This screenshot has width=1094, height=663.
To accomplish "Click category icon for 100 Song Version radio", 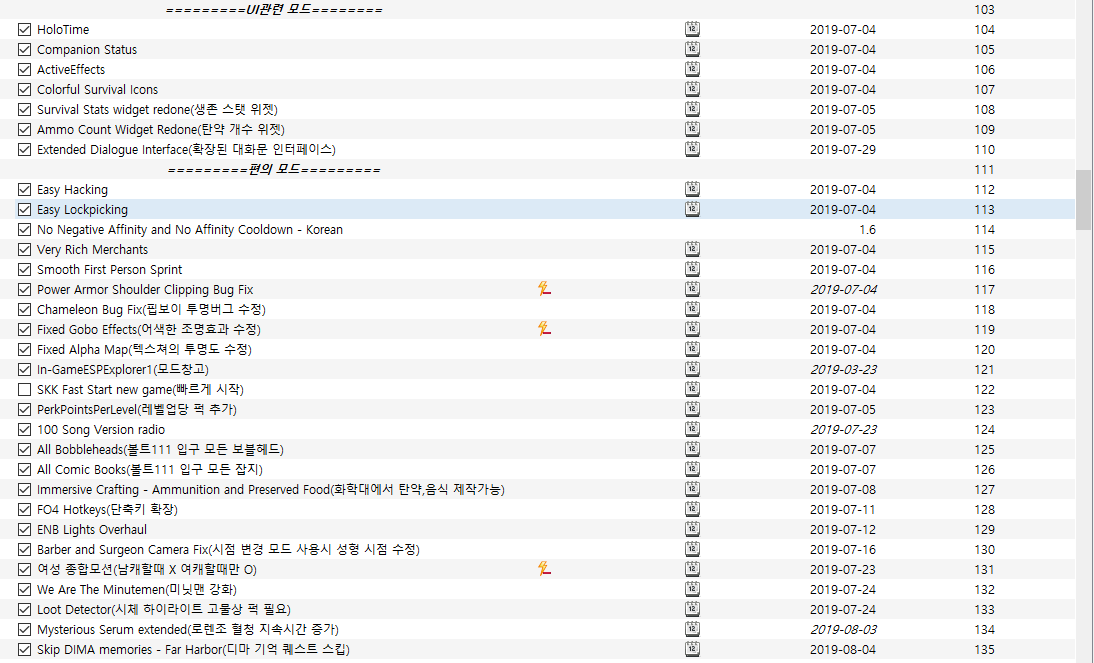I will [x=691, y=429].
